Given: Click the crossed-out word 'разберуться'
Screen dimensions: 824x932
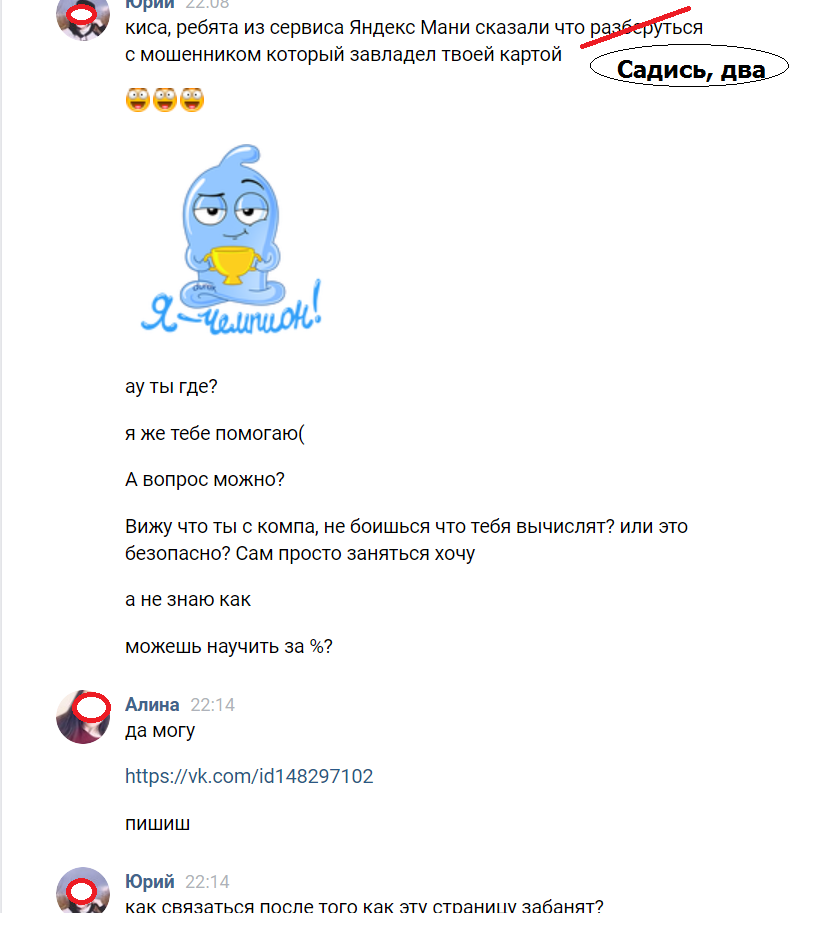Looking at the screenshot, I should point(646,27).
